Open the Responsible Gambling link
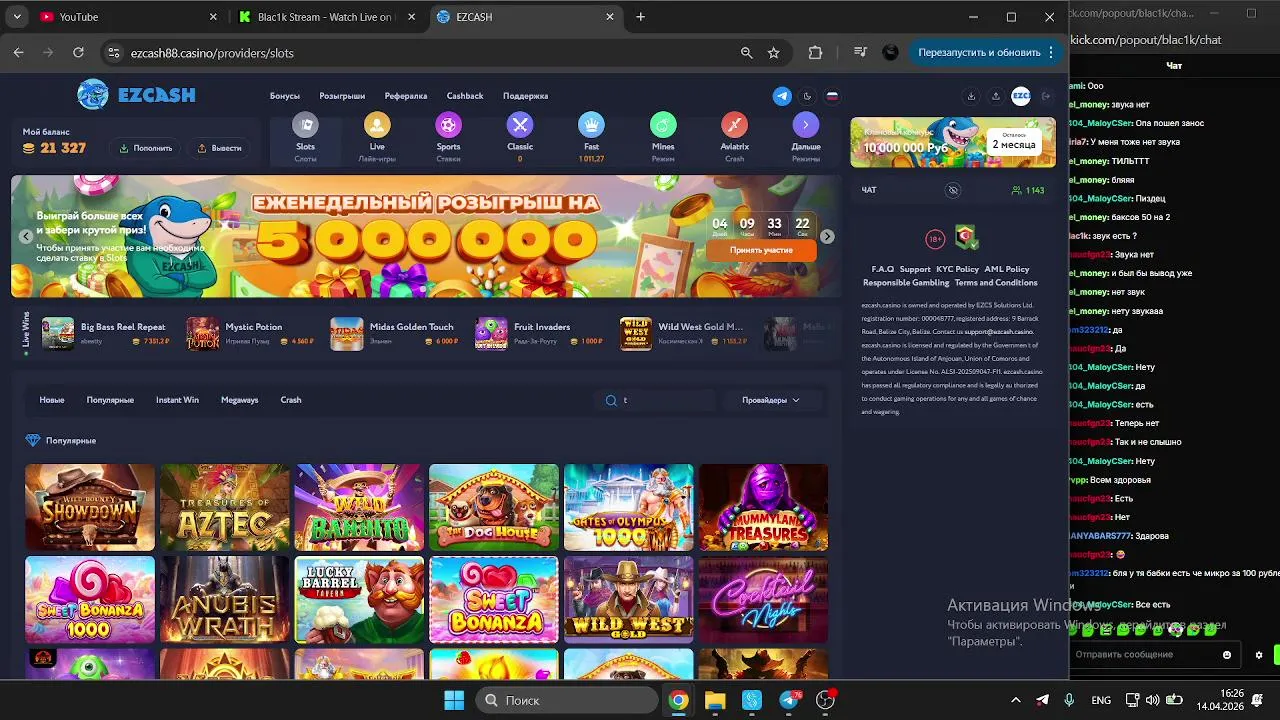Viewport: 1280px width, 720px height. point(906,283)
